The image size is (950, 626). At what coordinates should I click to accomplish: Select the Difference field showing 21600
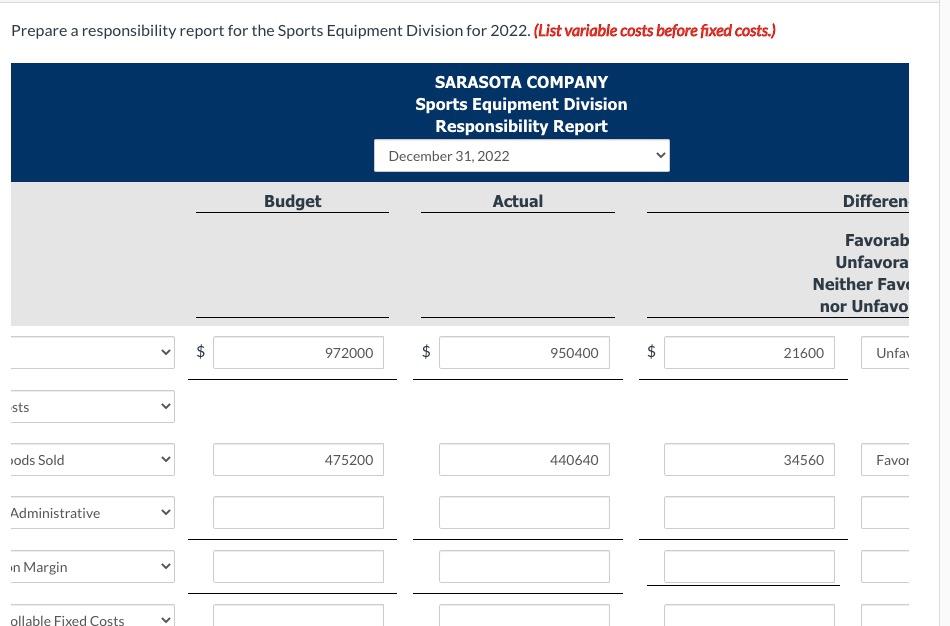(x=749, y=353)
